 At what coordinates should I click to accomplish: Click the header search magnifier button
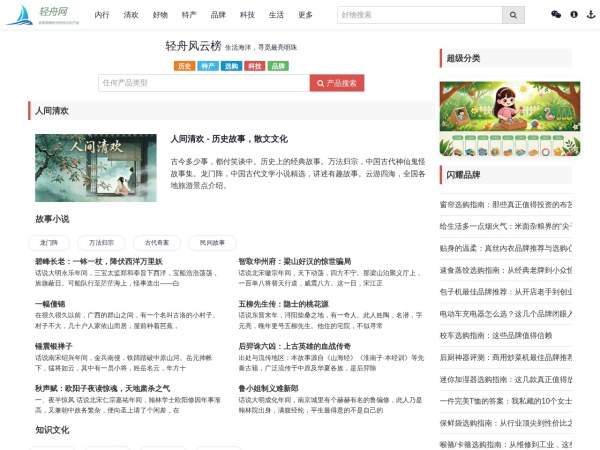pyautogui.click(x=513, y=15)
